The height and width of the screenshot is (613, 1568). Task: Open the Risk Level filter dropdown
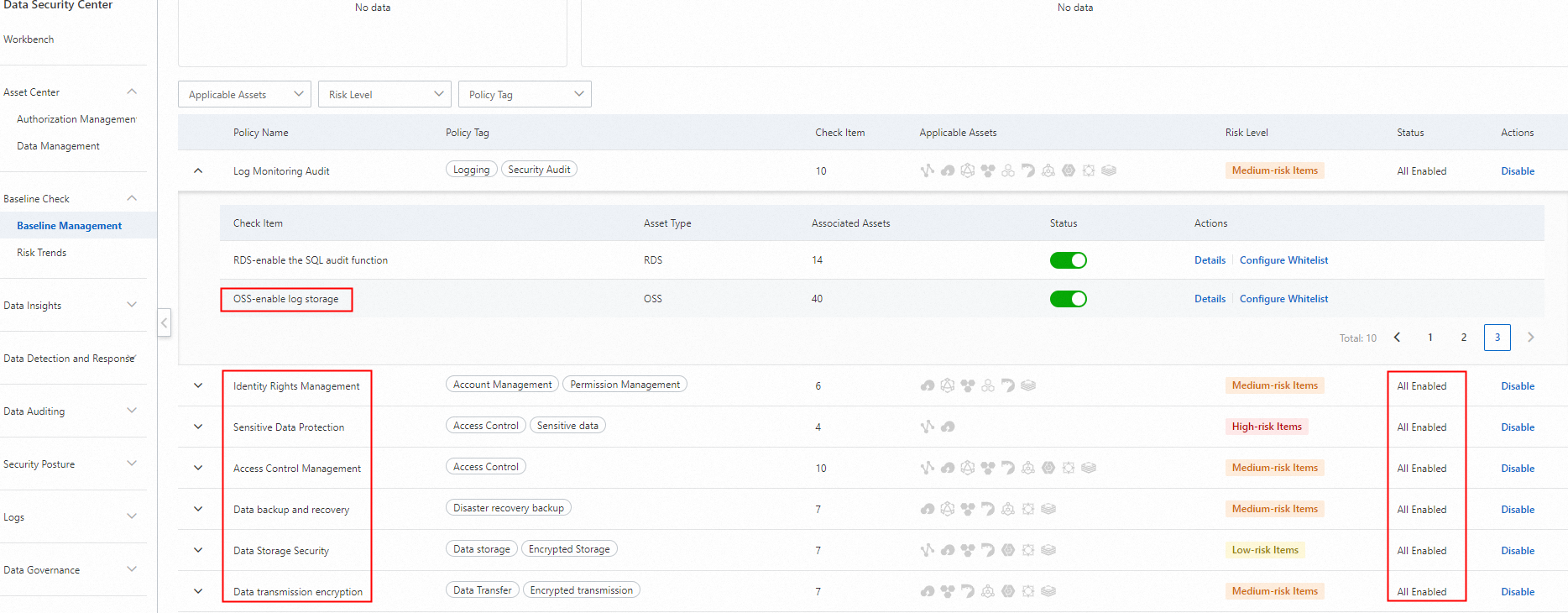(x=384, y=94)
